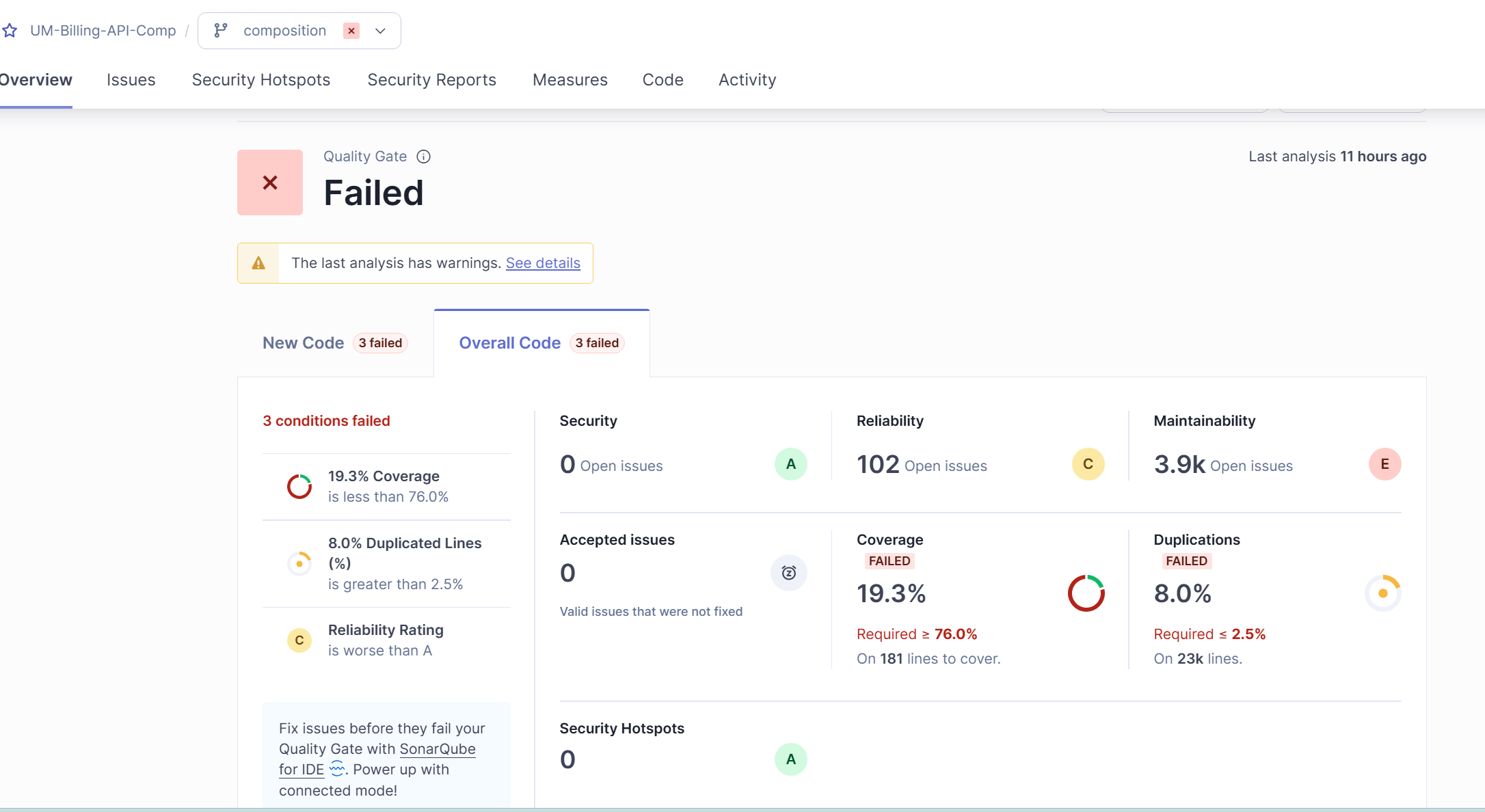Click the red failed status badge next to composition

pyautogui.click(x=351, y=31)
